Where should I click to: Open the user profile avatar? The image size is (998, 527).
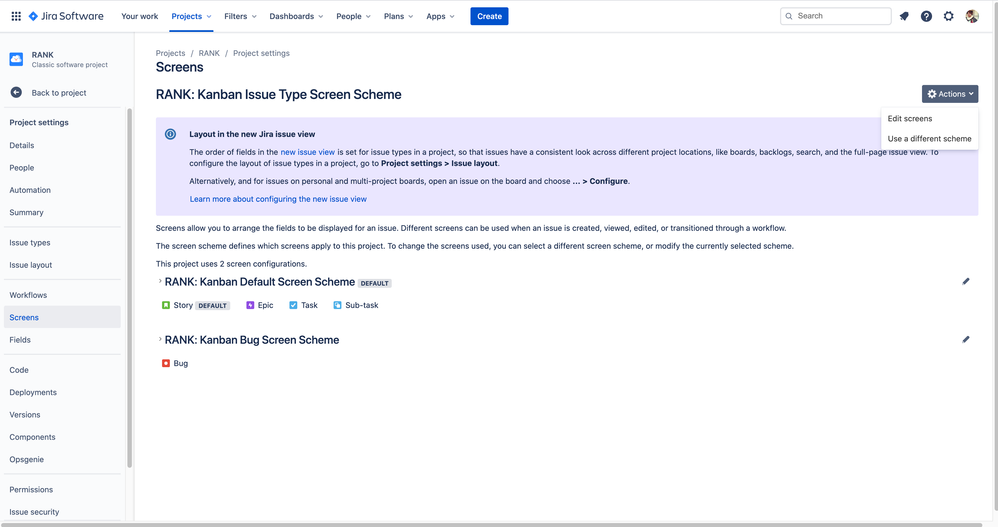pyautogui.click(x=971, y=17)
